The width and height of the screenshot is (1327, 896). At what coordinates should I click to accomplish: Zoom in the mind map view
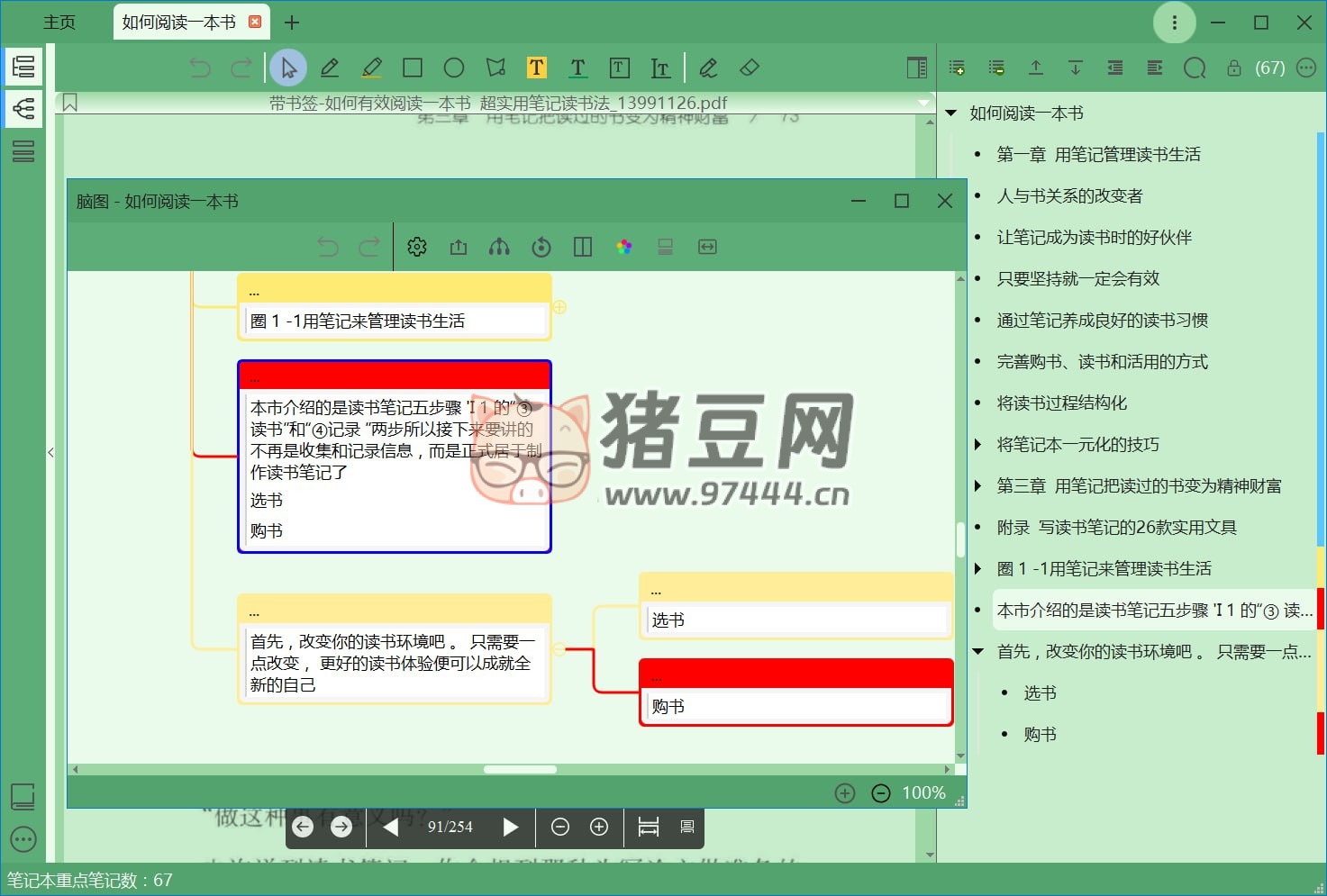[845, 792]
